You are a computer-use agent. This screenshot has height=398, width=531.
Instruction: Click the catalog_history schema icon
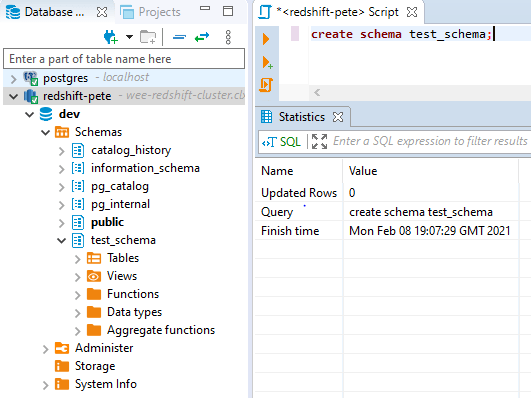click(78, 150)
